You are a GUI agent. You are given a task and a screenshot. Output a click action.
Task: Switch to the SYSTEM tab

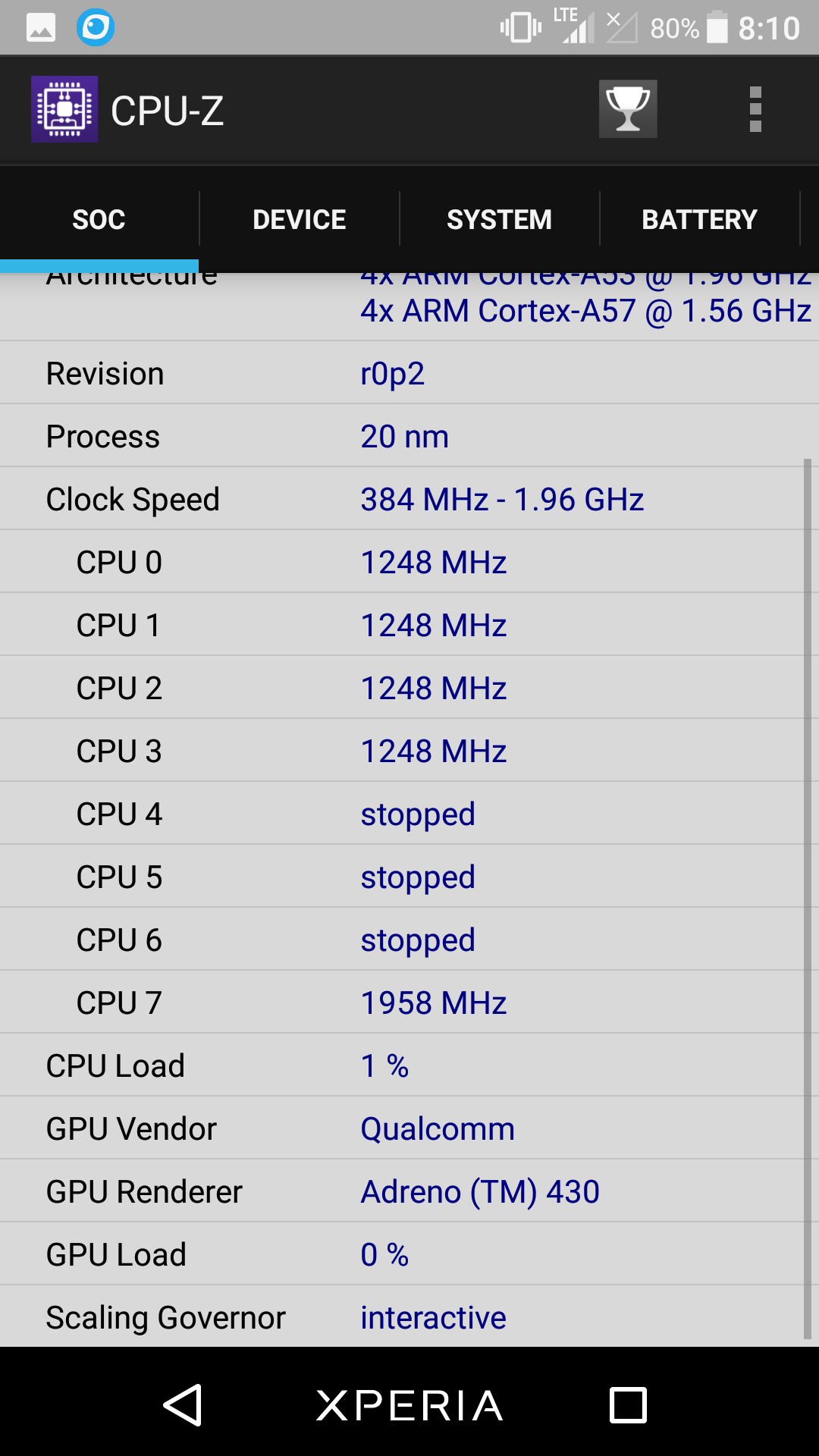[x=500, y=219]
